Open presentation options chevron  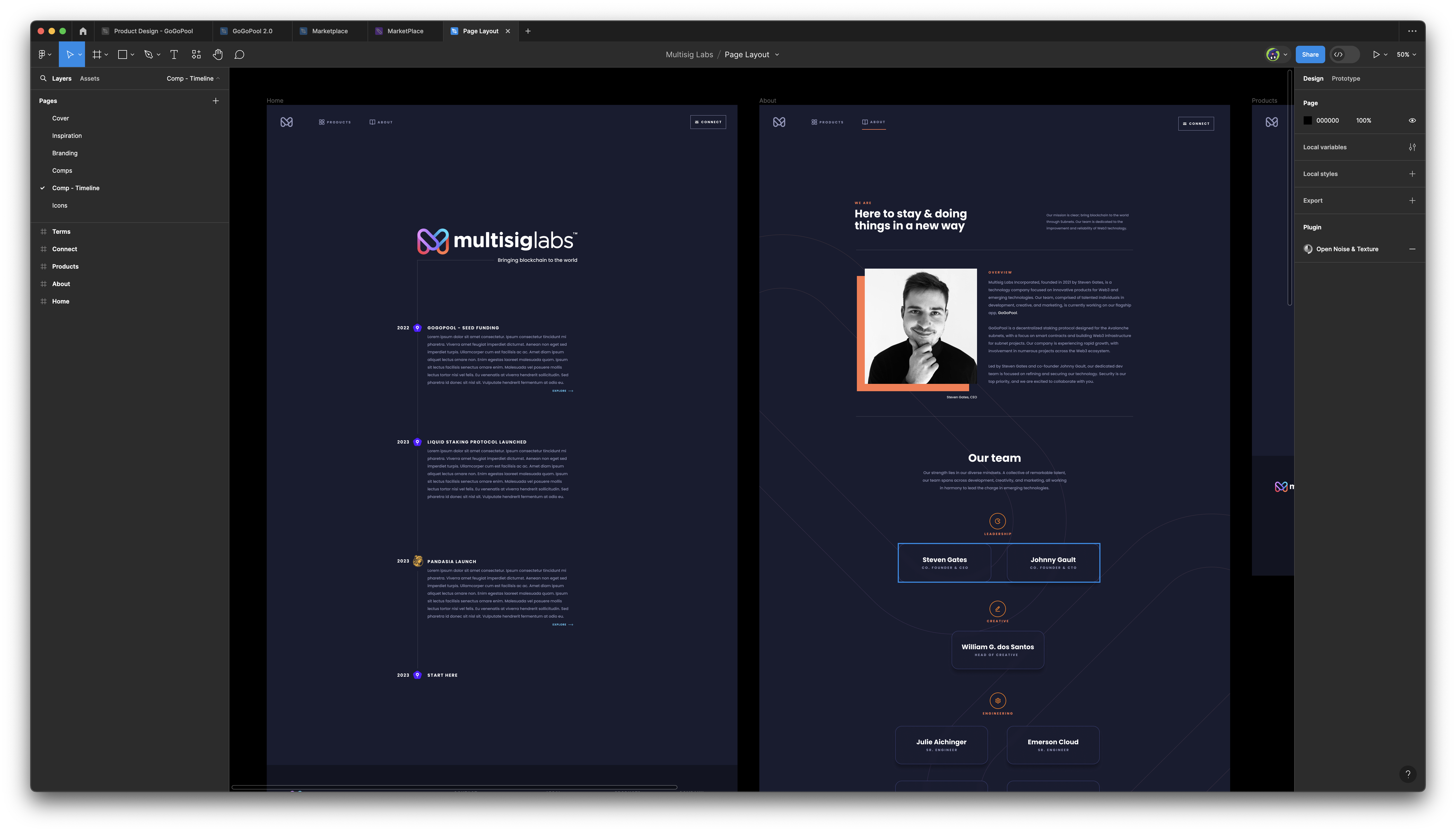pos(1386,55)
